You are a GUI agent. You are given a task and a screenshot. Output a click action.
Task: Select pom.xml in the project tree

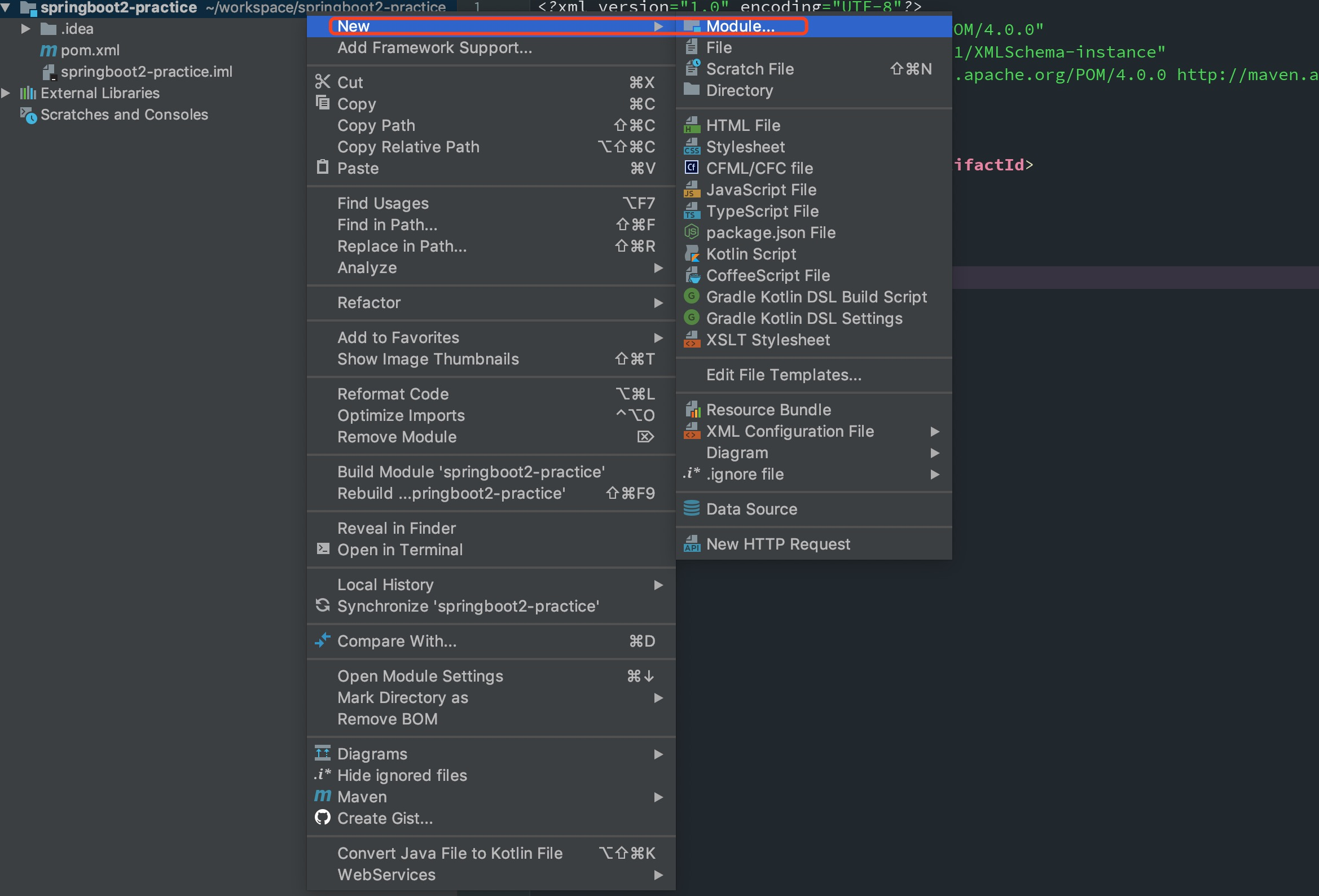[x=90, y=50]
